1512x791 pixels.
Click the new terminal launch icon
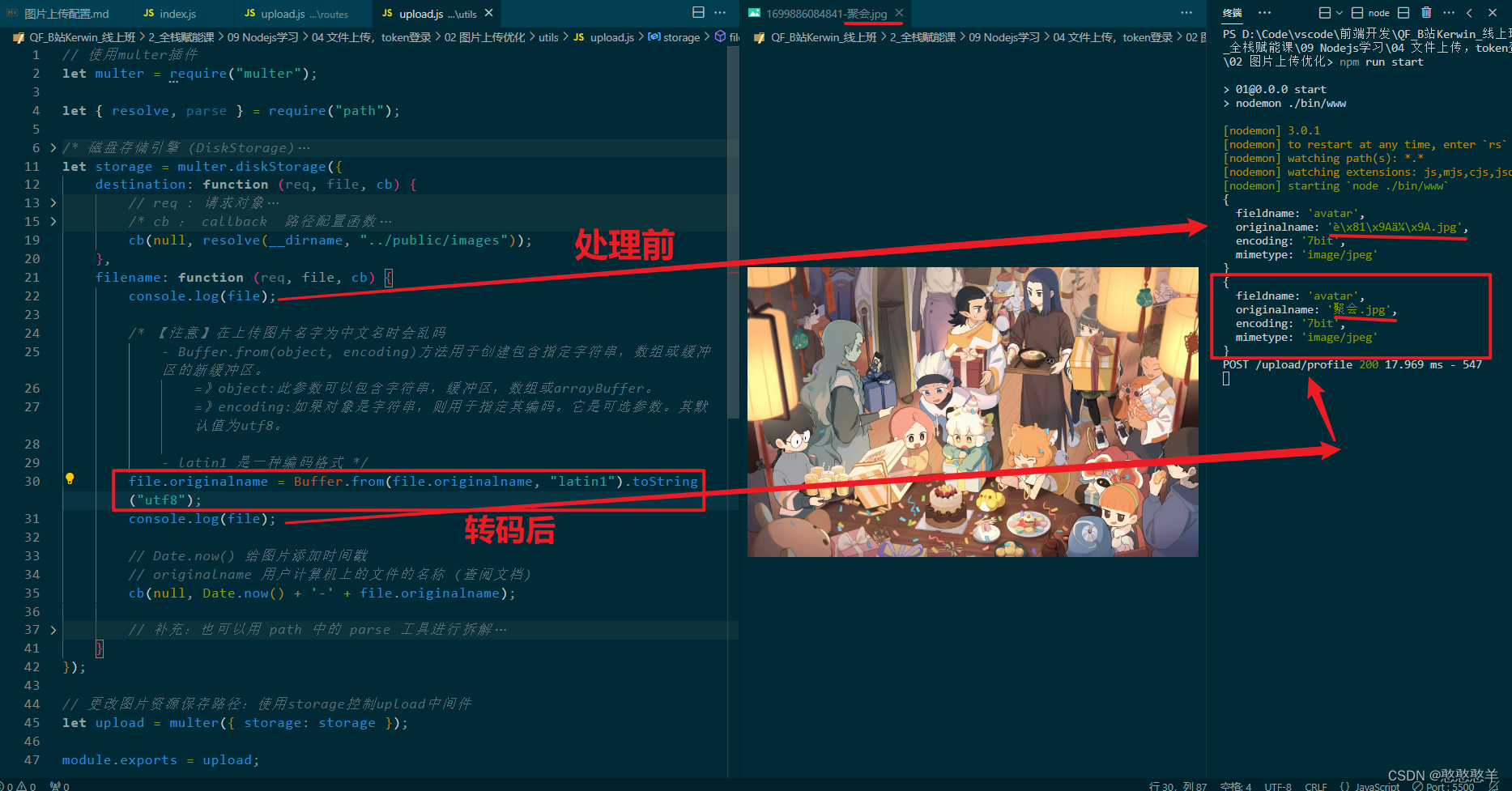click(1325, 13)
